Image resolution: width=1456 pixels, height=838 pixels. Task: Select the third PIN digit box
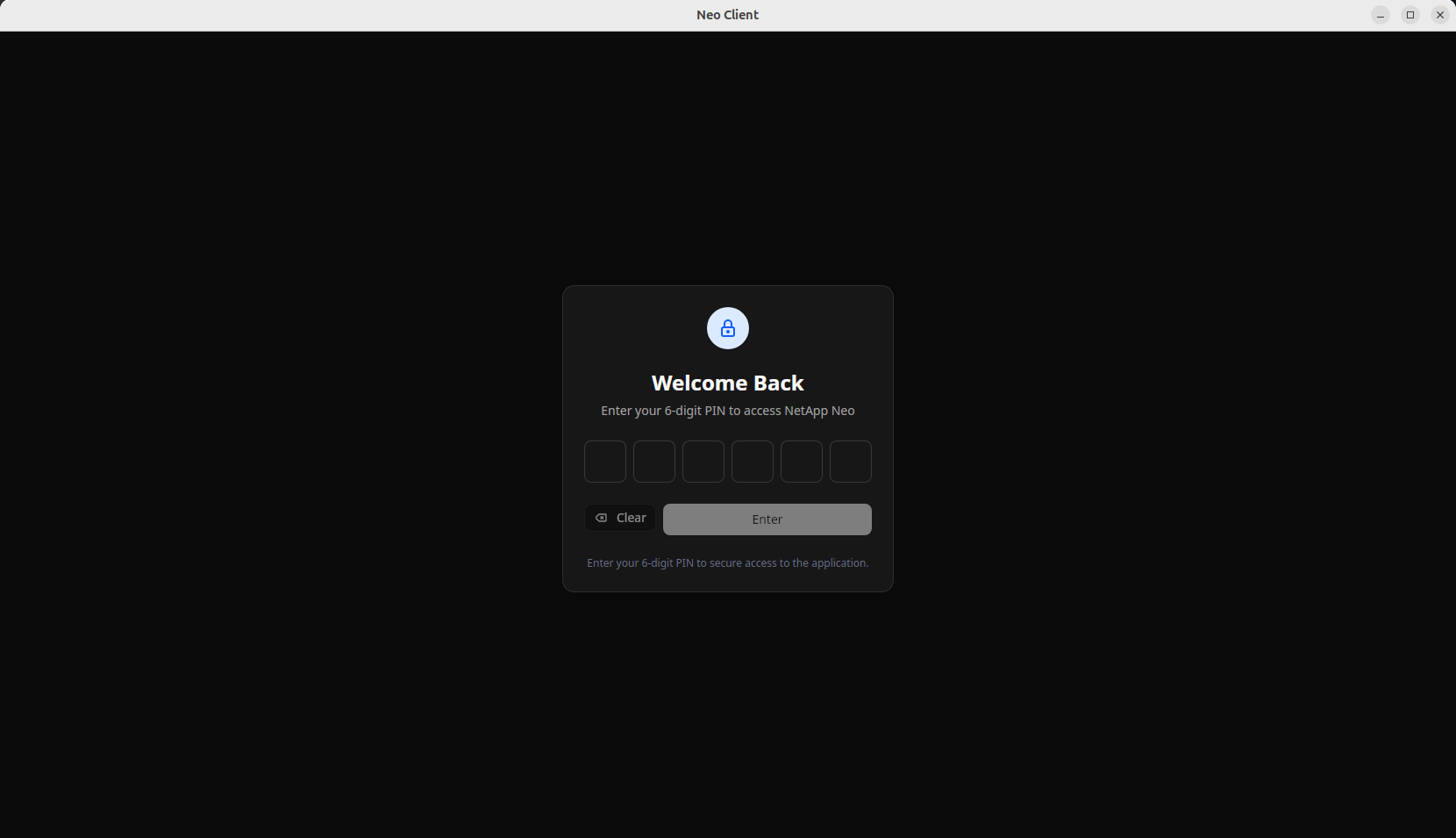coord(703,461)
